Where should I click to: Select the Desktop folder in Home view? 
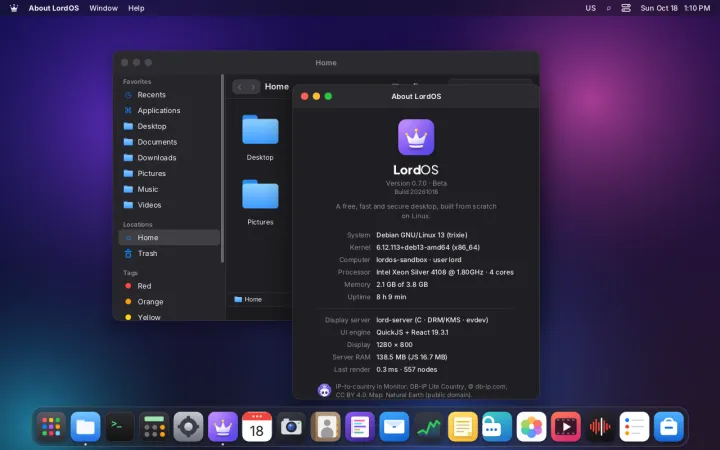pyautogui.click(x=260, y=137)
